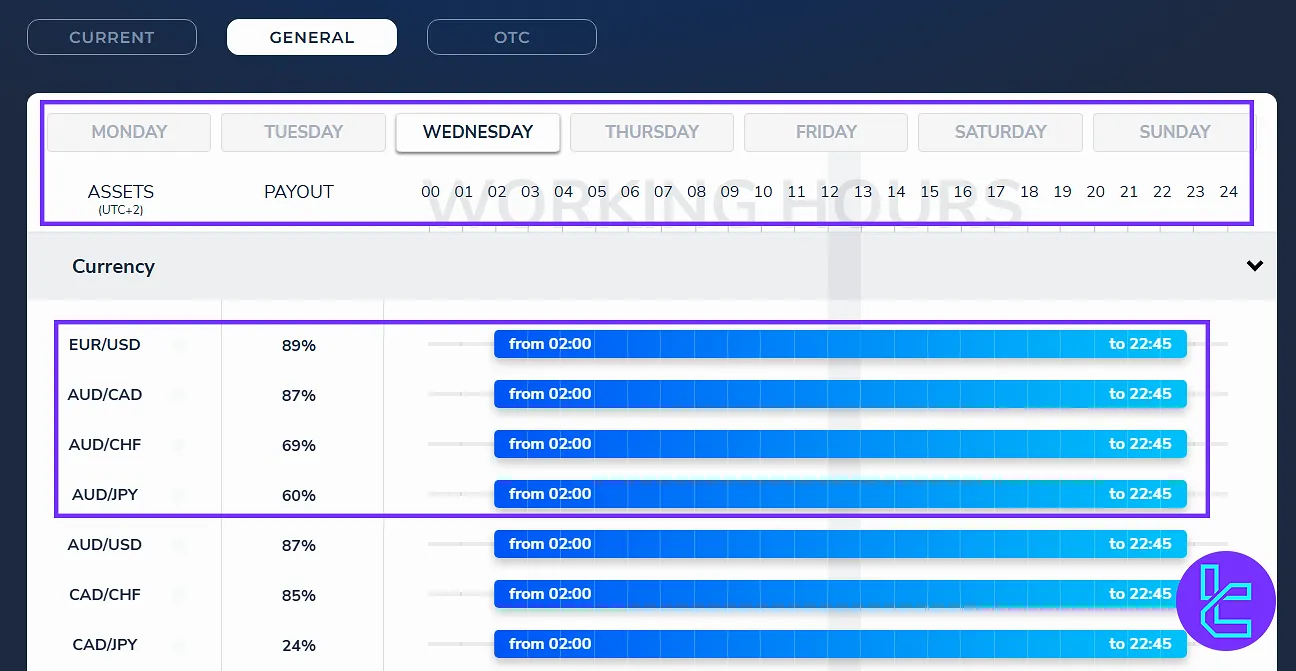Select the AUD/USD asset
Image resolution: width=1296 pixels, height=671 pixels.
(105, 545)
